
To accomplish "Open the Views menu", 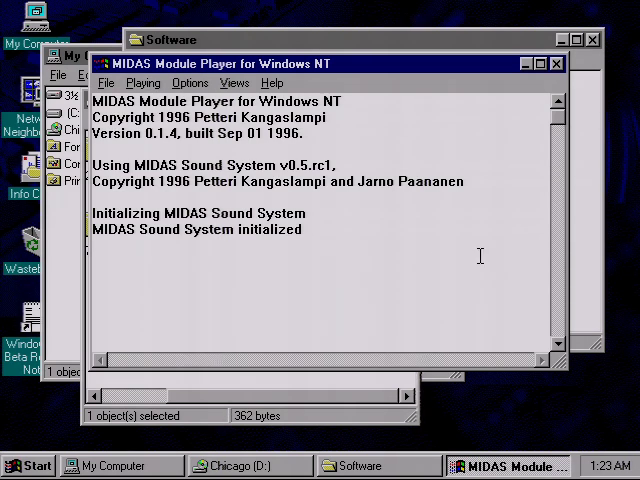I will 234,83.
